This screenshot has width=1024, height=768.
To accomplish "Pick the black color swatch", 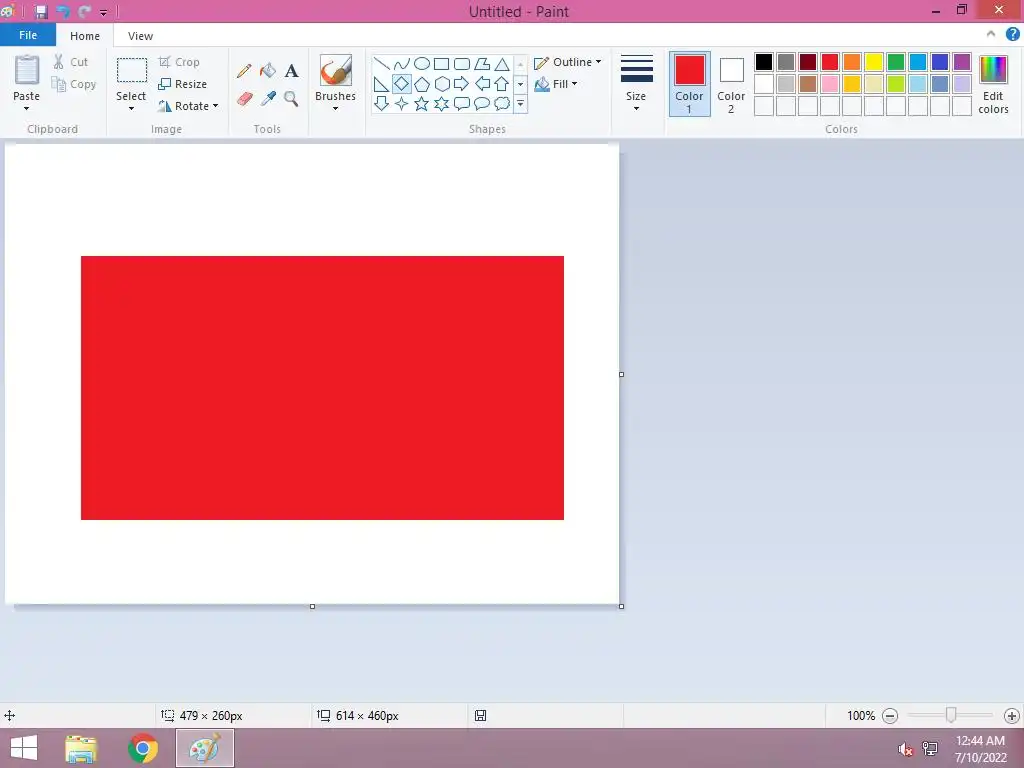I will point(763,62).
